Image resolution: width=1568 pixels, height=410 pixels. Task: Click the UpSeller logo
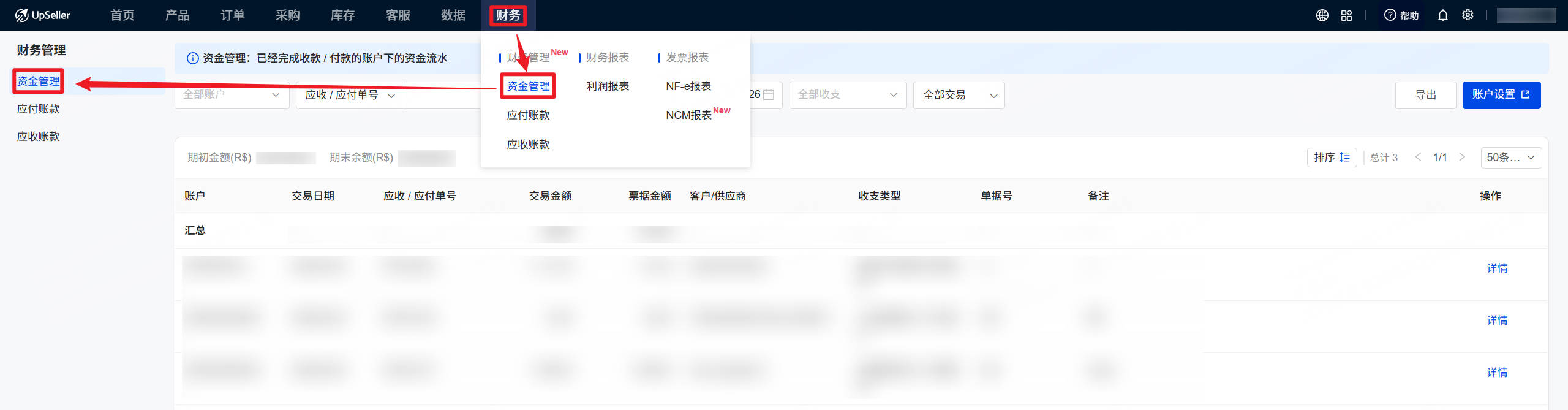[42, 15]
